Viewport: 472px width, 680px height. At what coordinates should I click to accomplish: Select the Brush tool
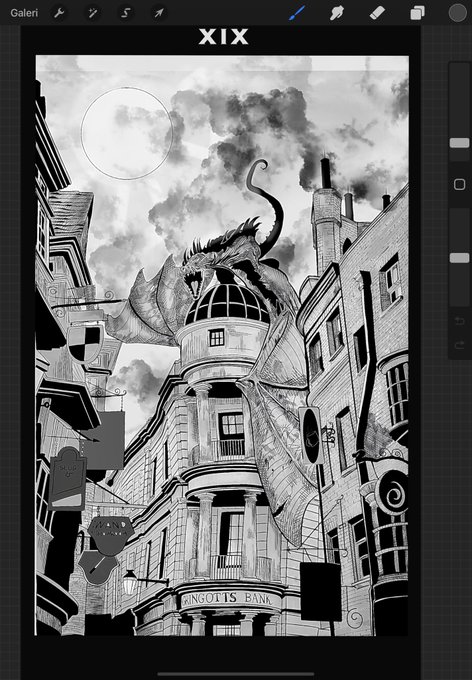[x=297, y=13]
